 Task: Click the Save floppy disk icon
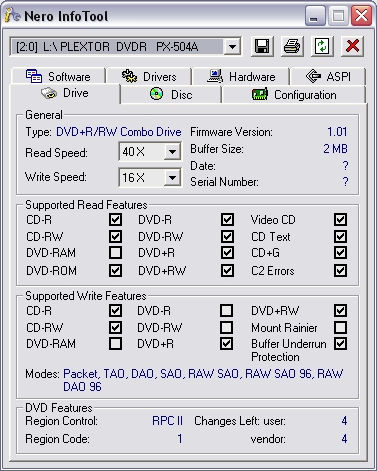click(262, 46)
